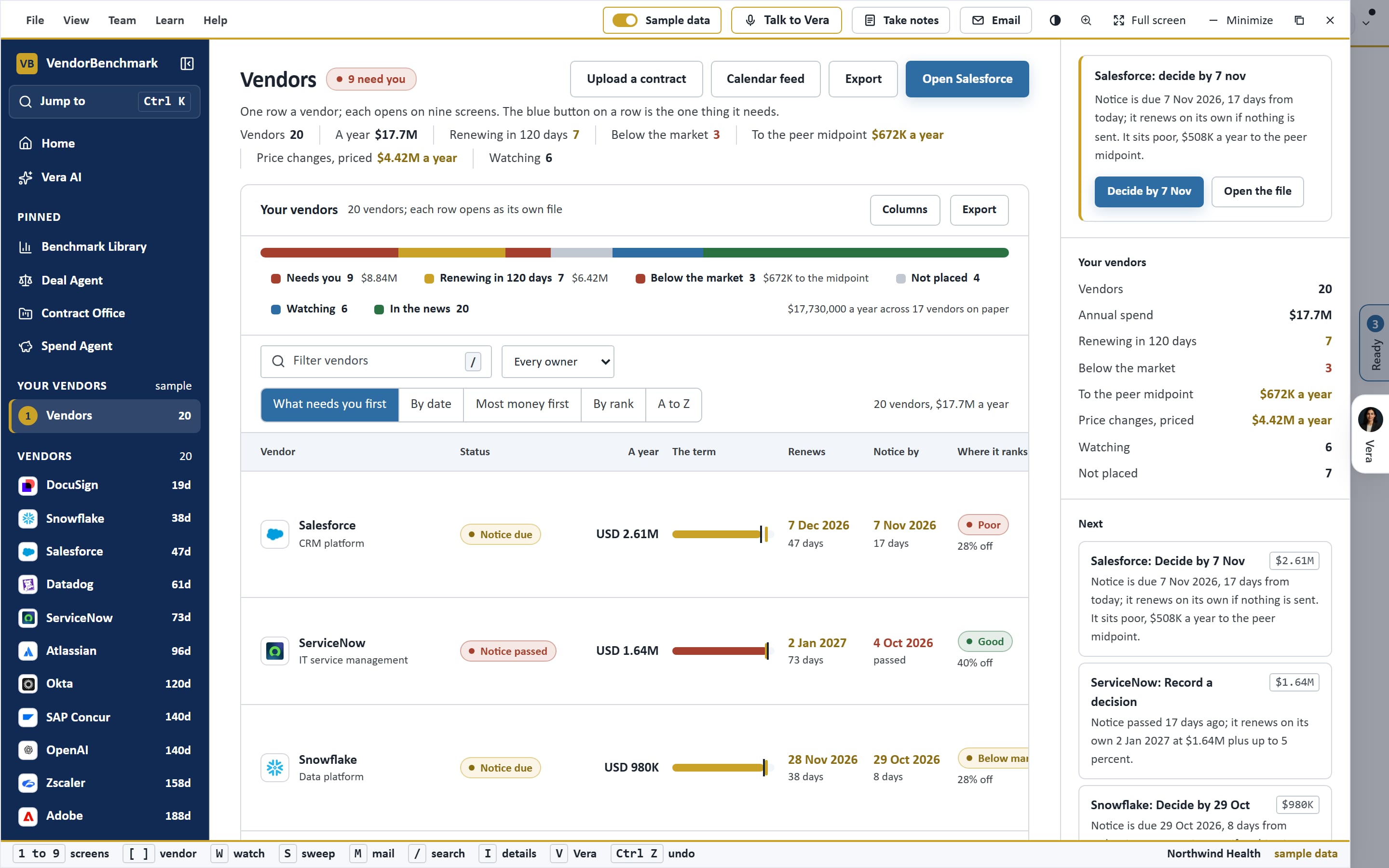Viewport: 1389px width, 868px height.
Task: Open the Every owner dropdown
Action: coord(558,362)
